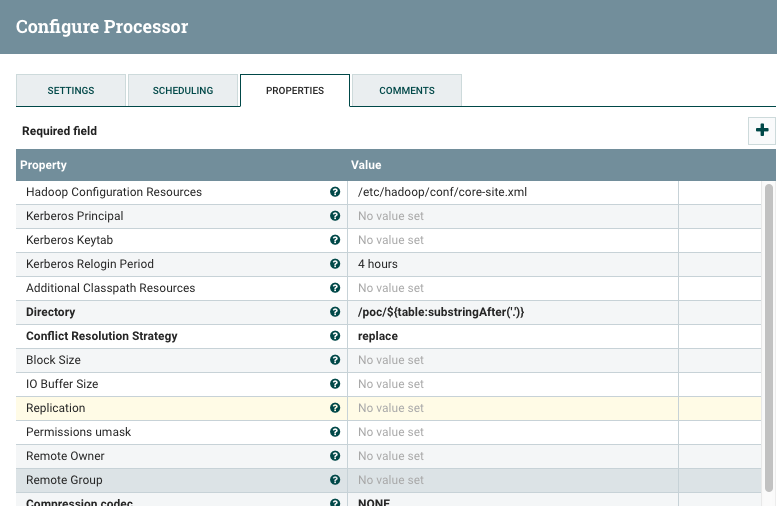
Task: Show help icon for Replication property
Action: coord(335,408)
